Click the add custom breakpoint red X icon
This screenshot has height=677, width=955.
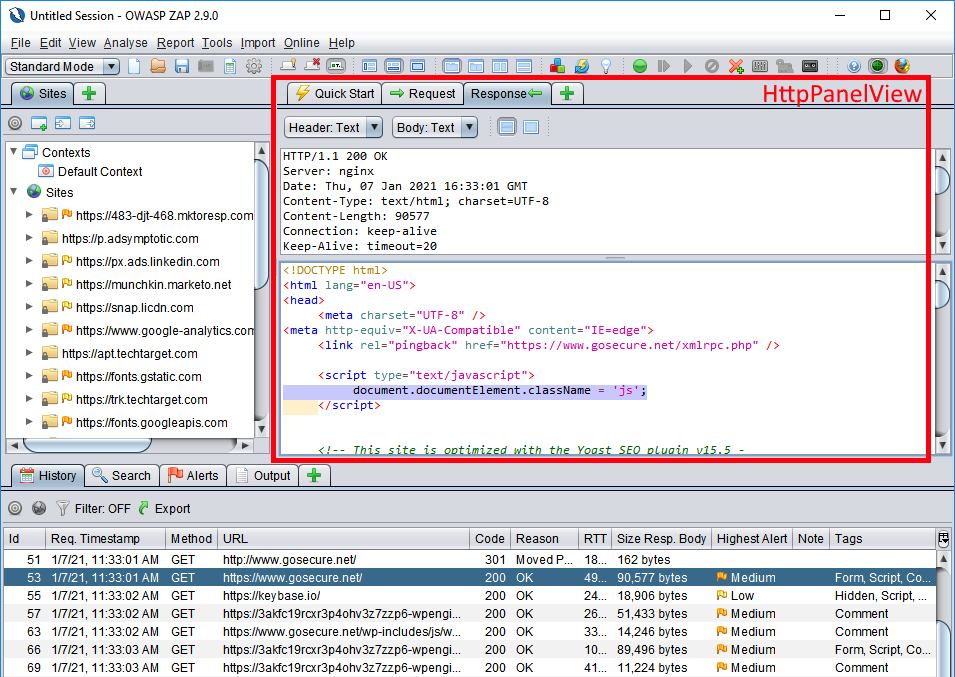tap(736, 66)
